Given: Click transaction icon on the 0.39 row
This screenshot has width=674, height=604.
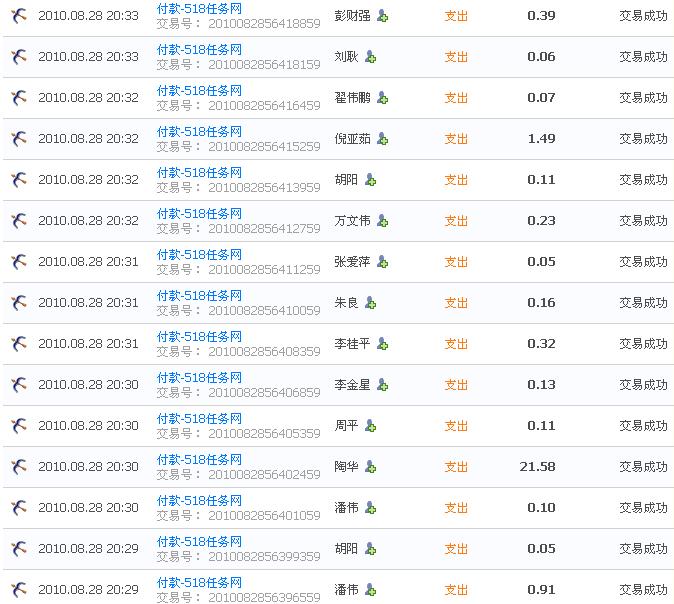Looking at the screenshot, I should [19, 16].
